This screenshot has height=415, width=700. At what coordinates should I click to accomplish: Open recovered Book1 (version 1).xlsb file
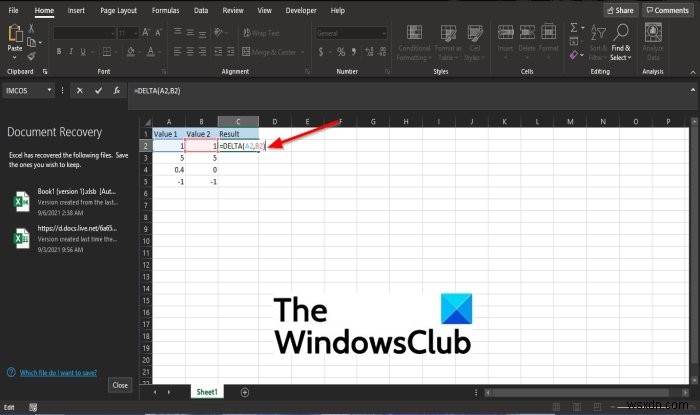[67, 202]
